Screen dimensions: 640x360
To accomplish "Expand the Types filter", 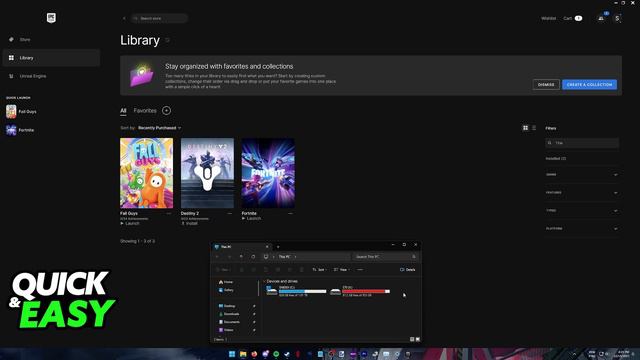I will pos(582,211).
